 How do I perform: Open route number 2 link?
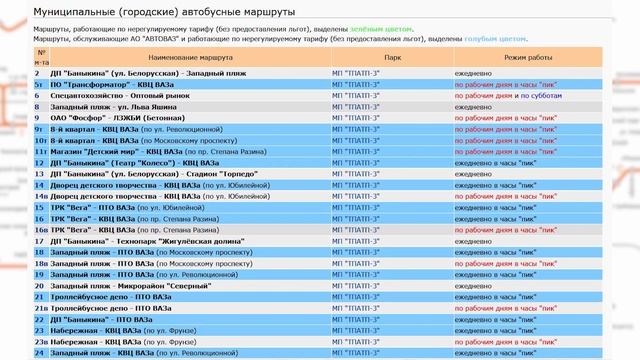[37, 73]
